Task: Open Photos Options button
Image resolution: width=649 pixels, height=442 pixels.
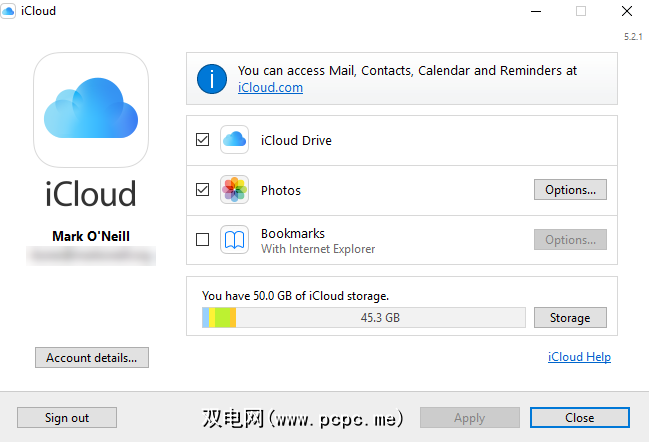Action: click(x=570, y=190)
